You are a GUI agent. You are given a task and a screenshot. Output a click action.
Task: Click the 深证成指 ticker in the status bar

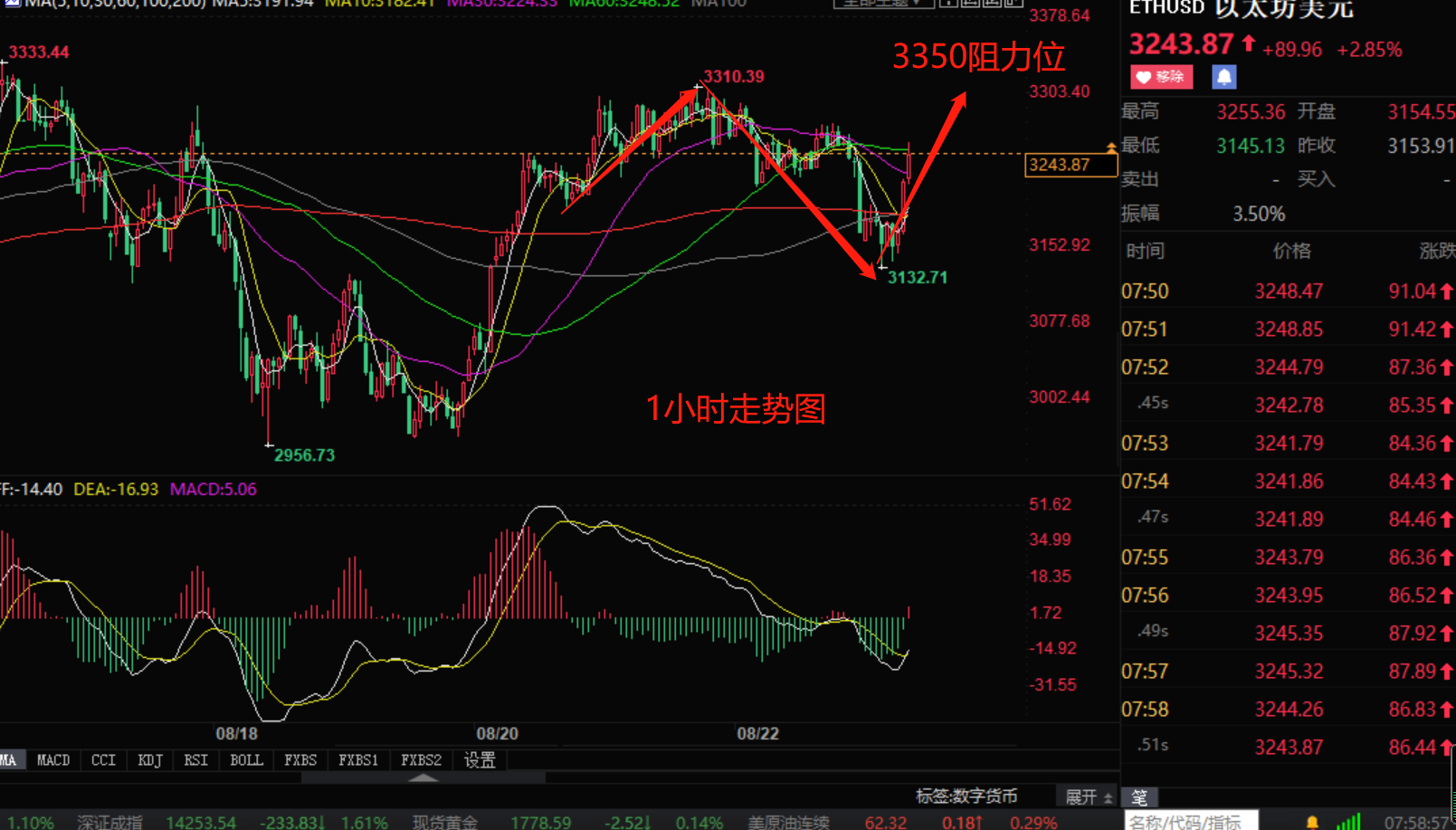click(109, 823)
